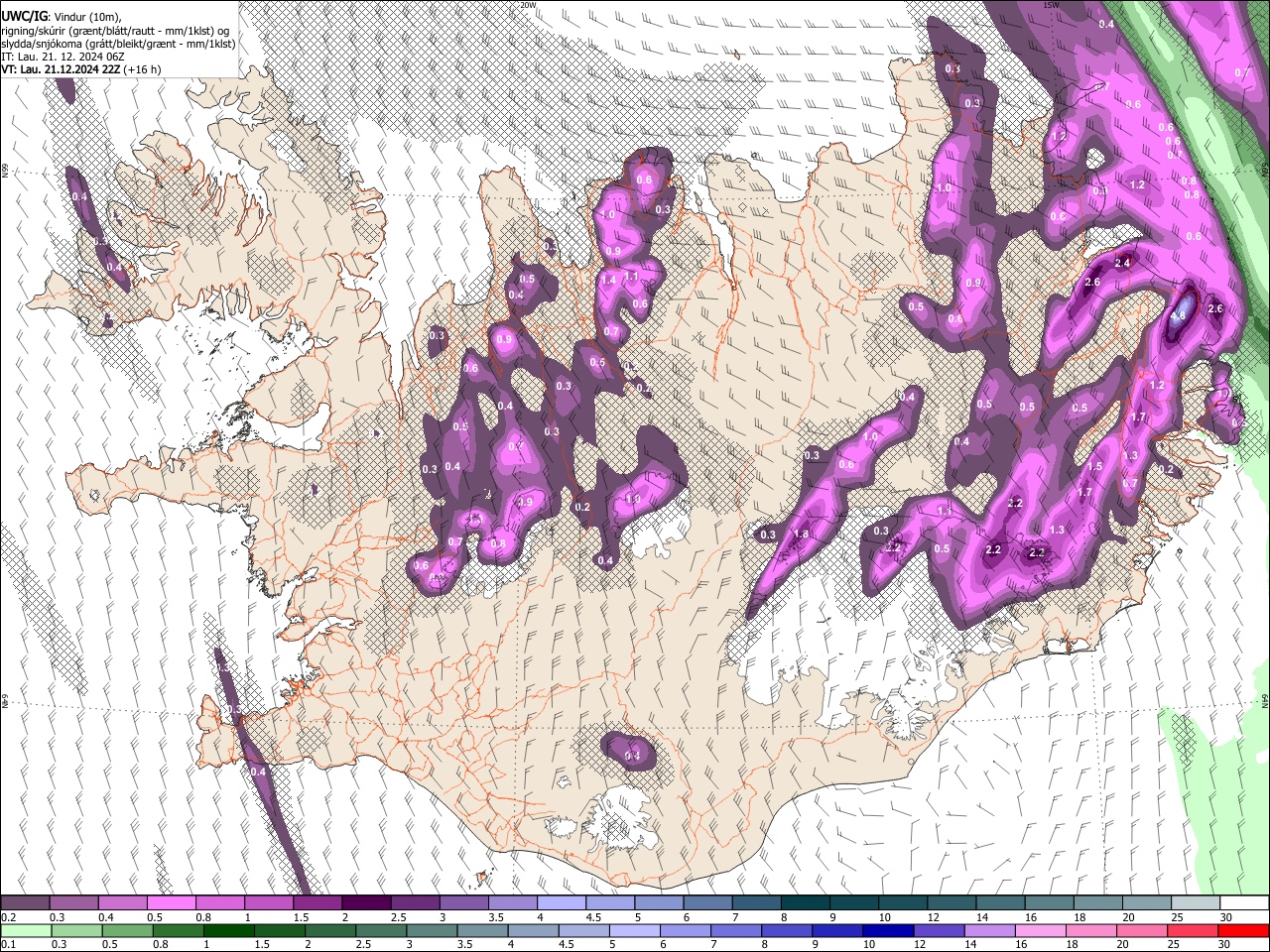Click the "30" label in the upper legend row
The width and height of the screenshot is (1270, 952).
click(x=1226, y=917)
